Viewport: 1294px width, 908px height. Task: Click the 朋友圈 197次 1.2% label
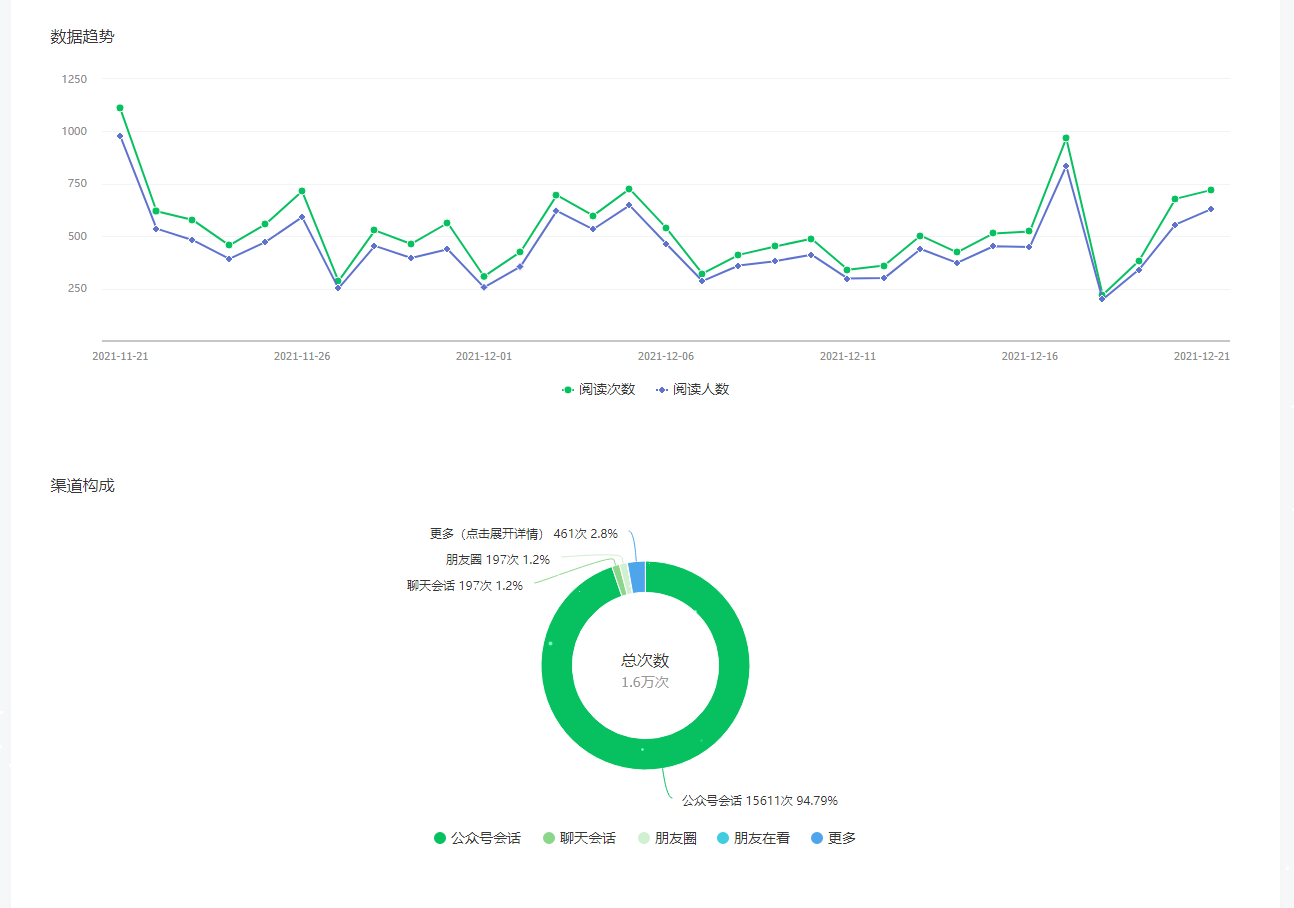(497, 560)
